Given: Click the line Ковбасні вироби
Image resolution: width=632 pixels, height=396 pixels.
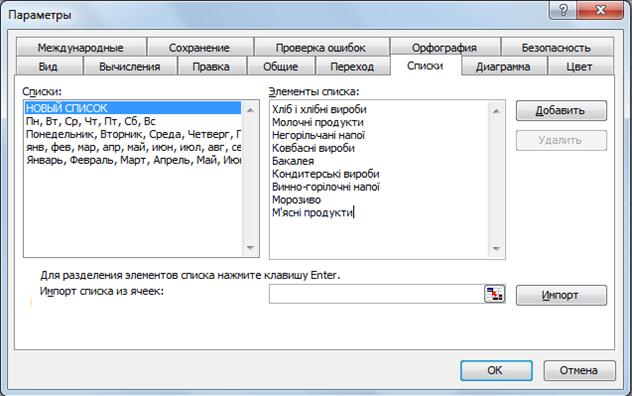Looking at the screenshot, I should 313,148.
